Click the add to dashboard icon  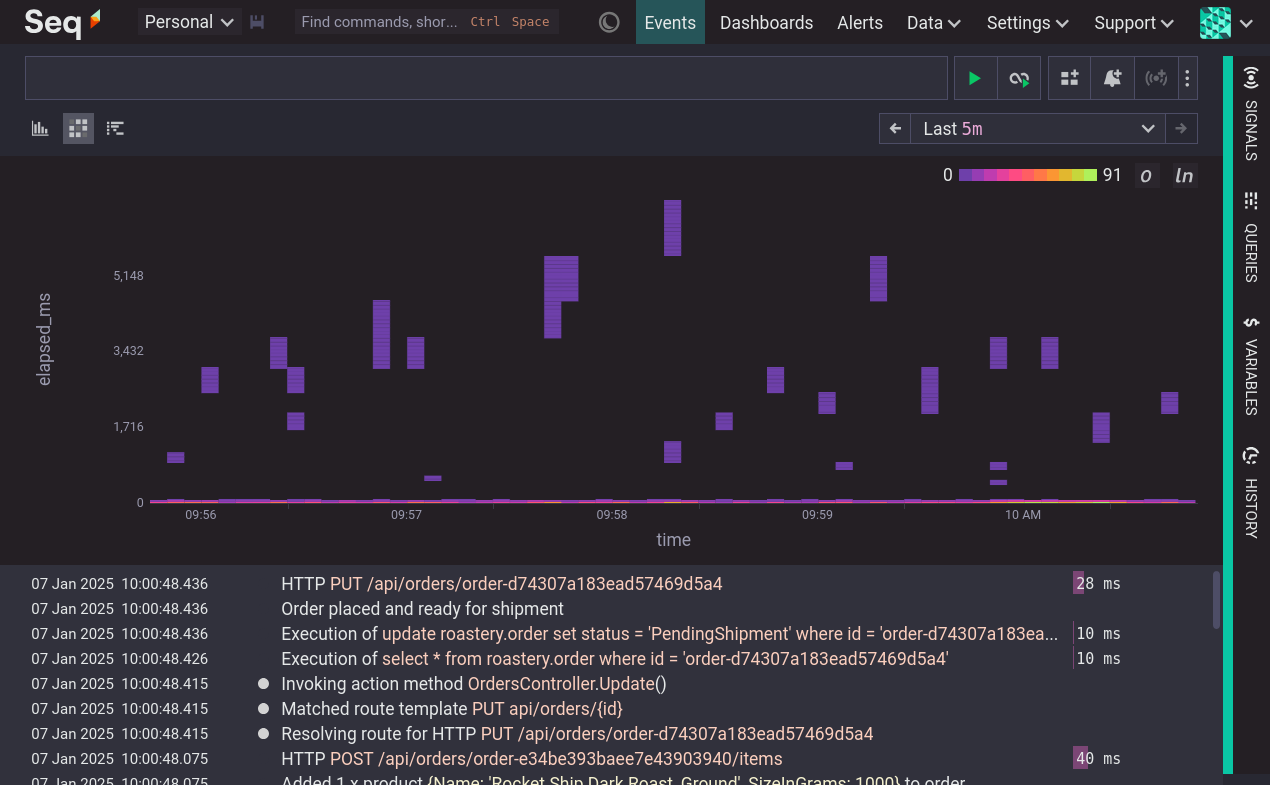coord(1069,78)
